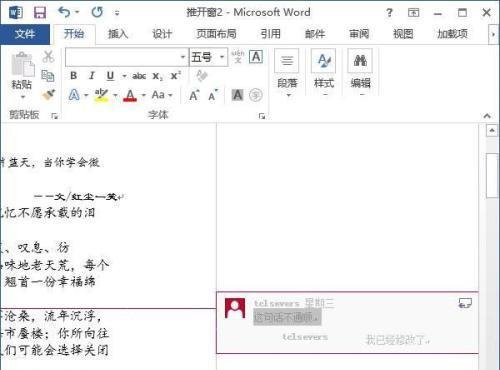The image size is (500, 370).
Task: Activate the Format Painter brush
Action: 49,95
